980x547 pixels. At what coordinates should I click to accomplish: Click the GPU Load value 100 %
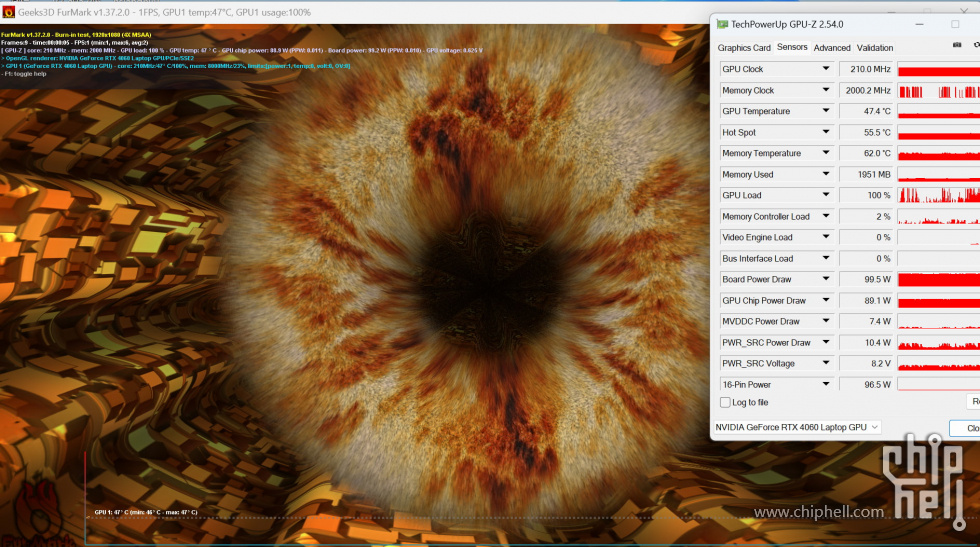(x=866, y=196)
